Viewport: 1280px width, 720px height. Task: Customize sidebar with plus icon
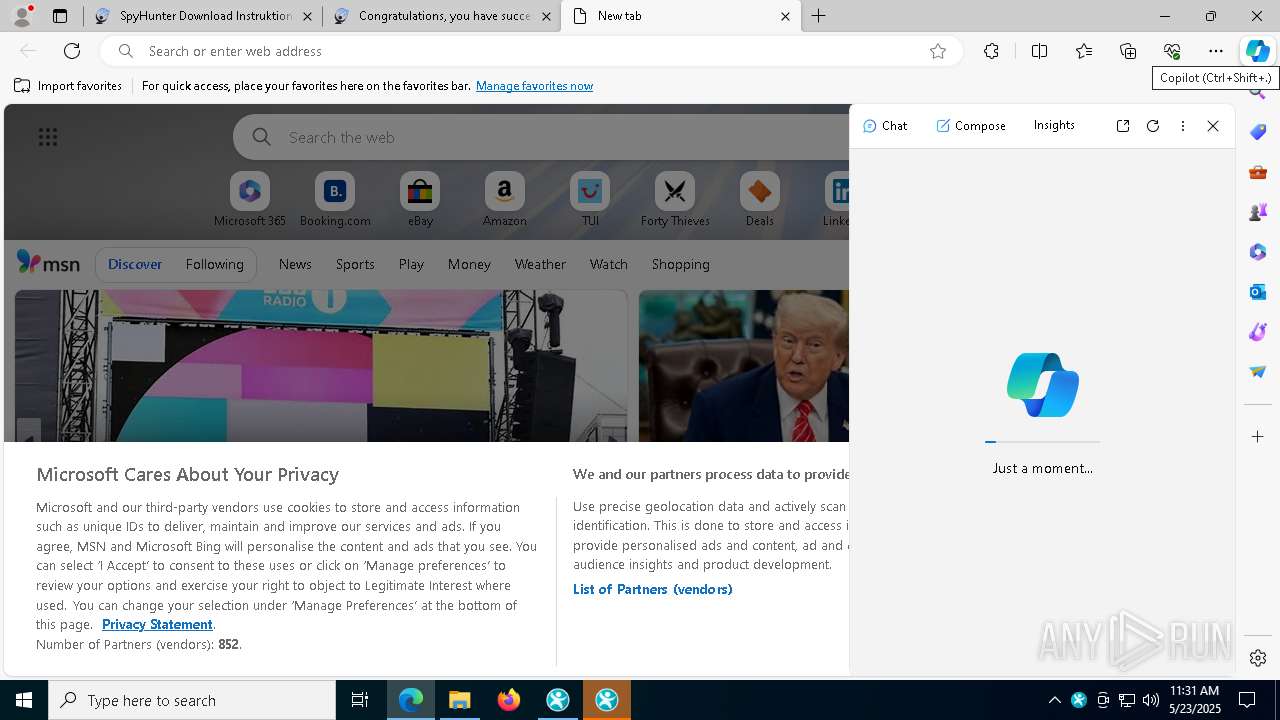(x=1258, y=437)
